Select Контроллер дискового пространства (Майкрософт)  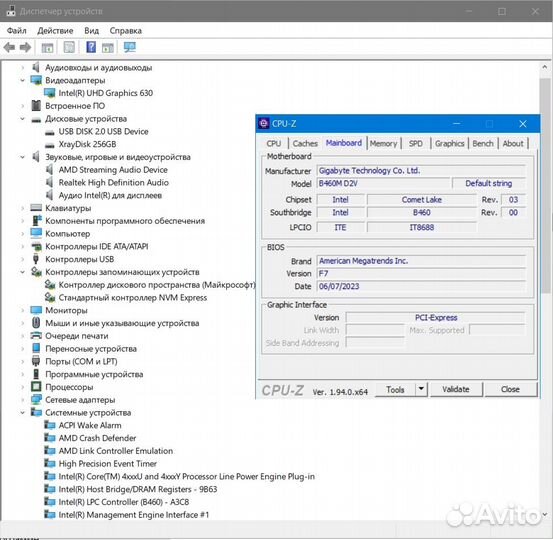tap(157, 285)
